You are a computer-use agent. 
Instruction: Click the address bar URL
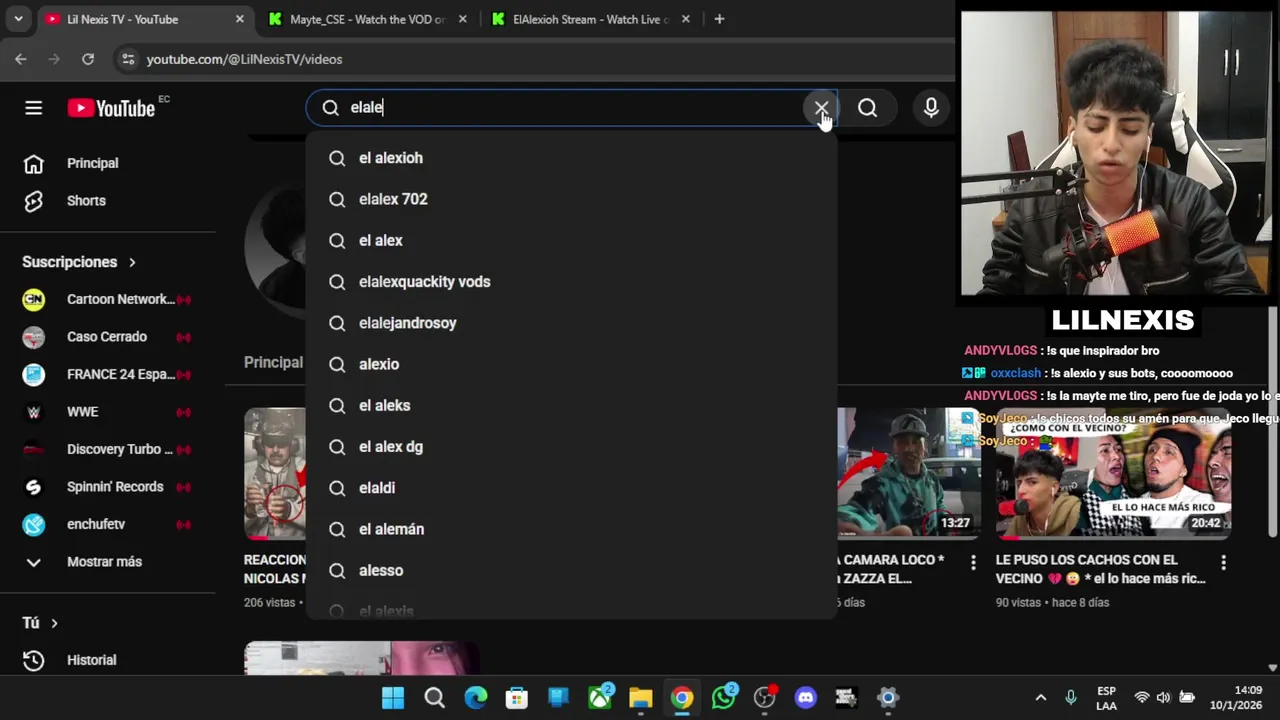click(244, 59)
